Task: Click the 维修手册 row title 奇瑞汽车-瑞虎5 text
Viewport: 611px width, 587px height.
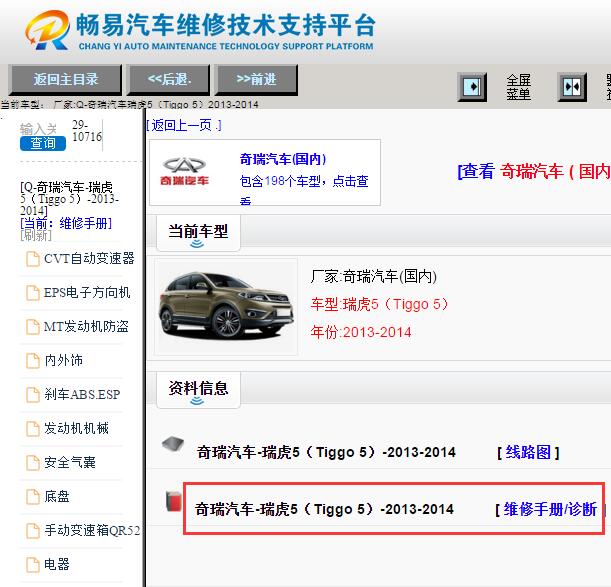Action: [x=324, y=509]
